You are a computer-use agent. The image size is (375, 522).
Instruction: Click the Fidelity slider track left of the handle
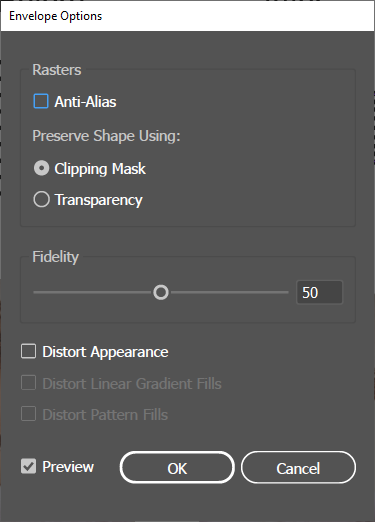93,292
